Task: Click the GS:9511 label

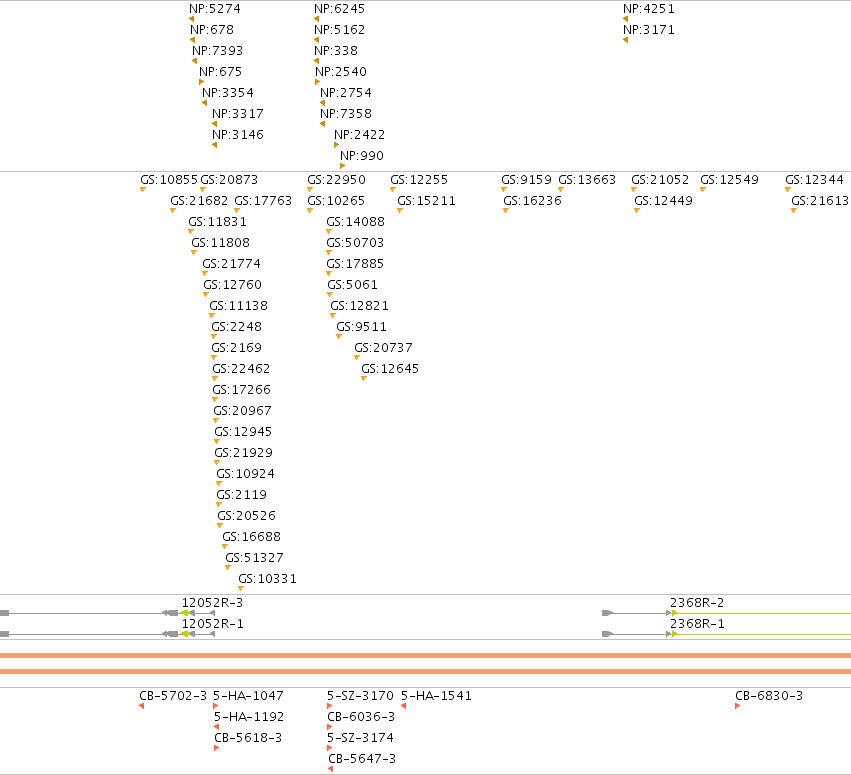Action: click(x=361, y=327)
